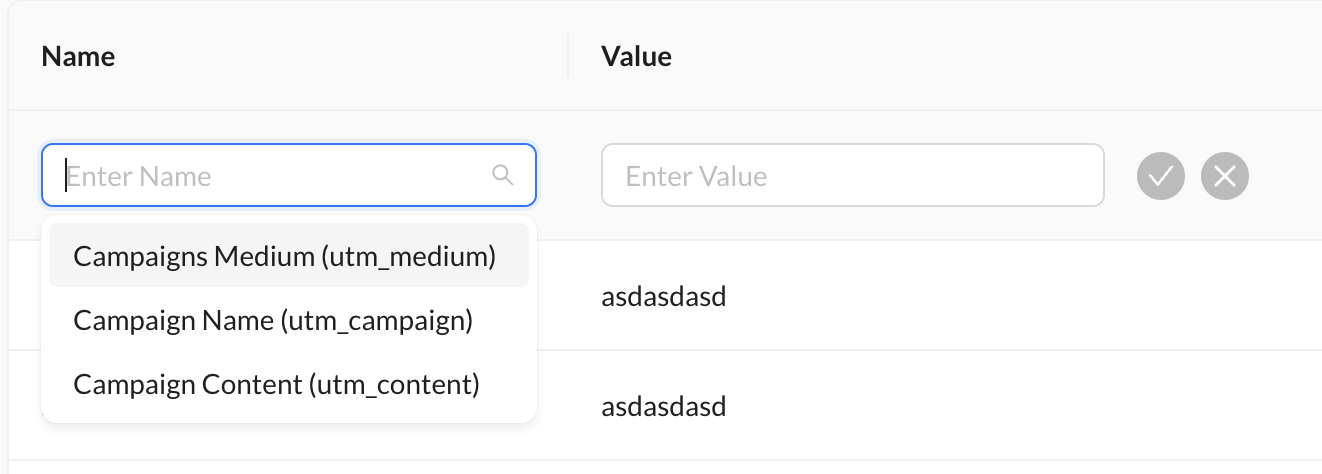This screenshot has width=1322, height=474.
Task: Cancel the new entry with X icon
Action: pyautogui.click(x=1225, y=177)
